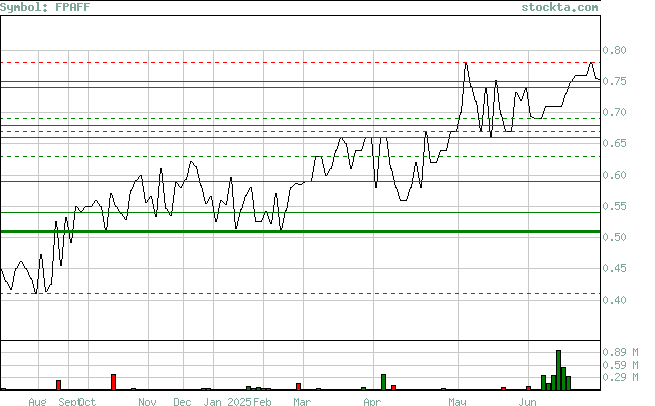Viewport: 655px width, 406px height.
Task: Click the Aug month label
Action: [37, 401]
